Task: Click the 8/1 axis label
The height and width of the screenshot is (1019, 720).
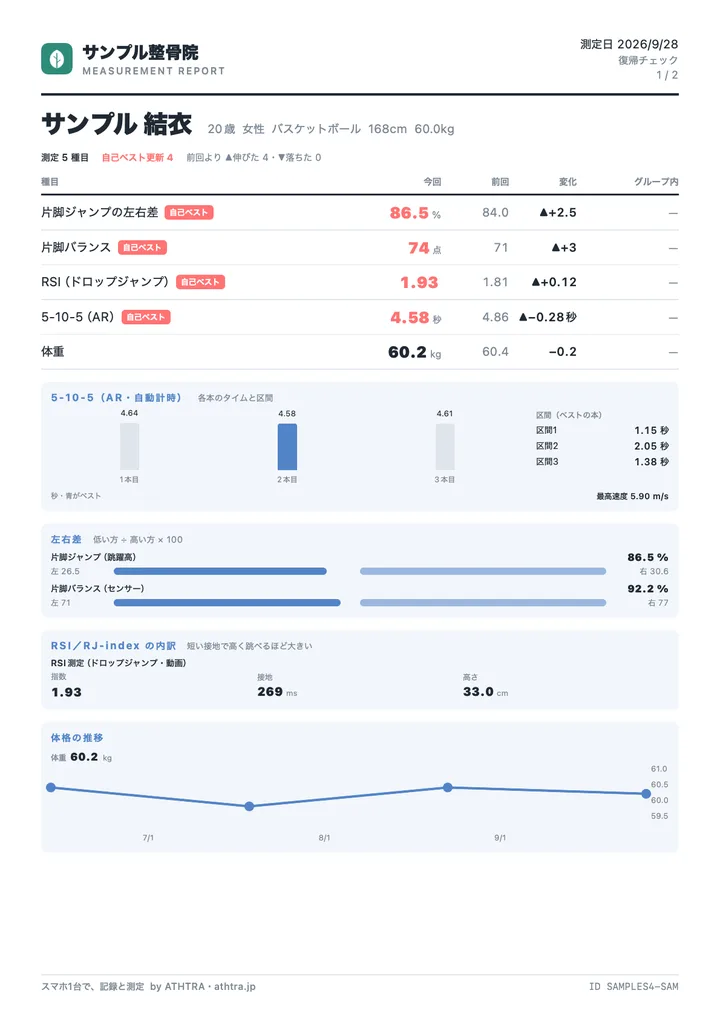Action: [x=324, y=838]
